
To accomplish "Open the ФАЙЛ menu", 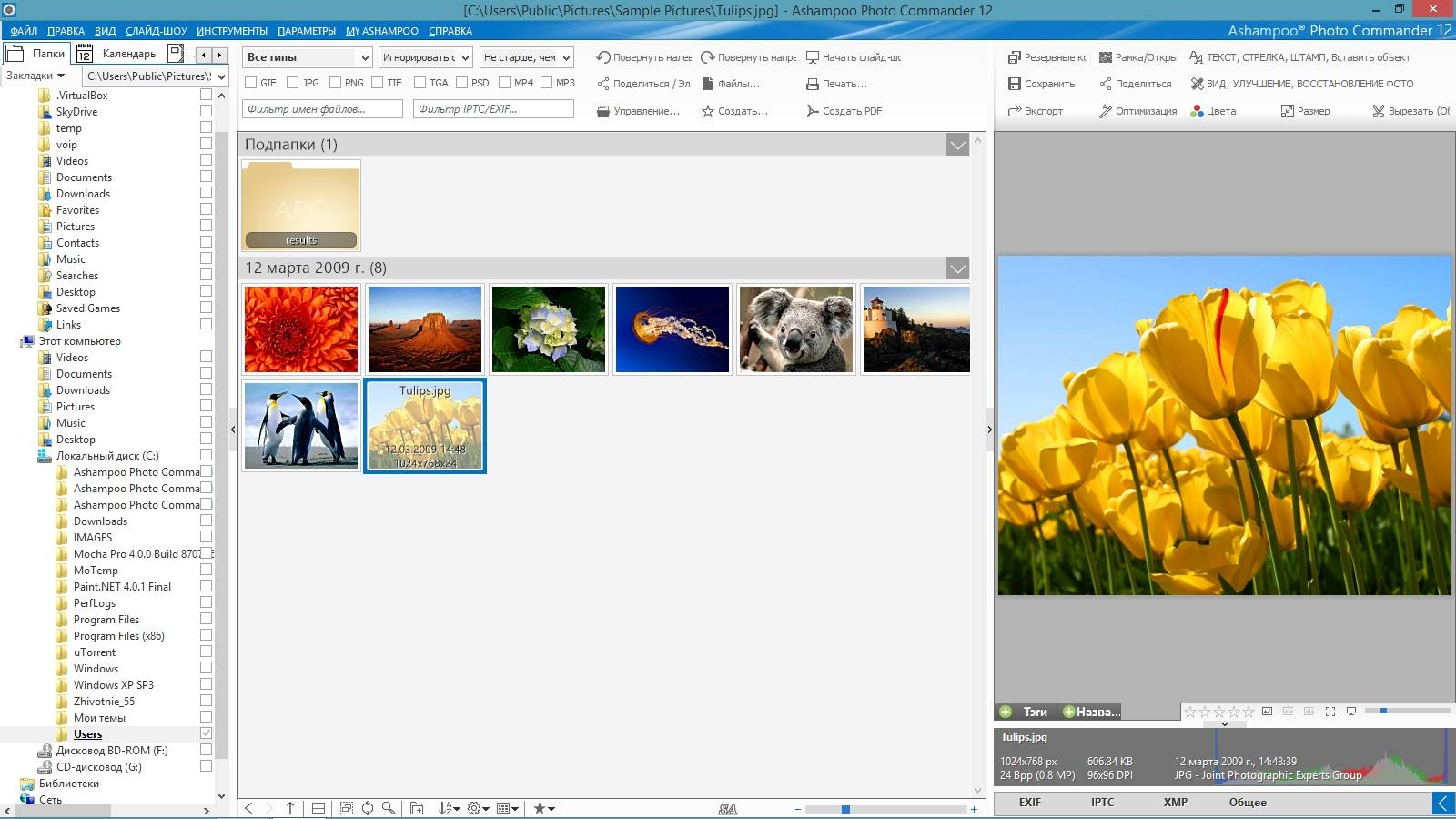I will coord(25,31).
